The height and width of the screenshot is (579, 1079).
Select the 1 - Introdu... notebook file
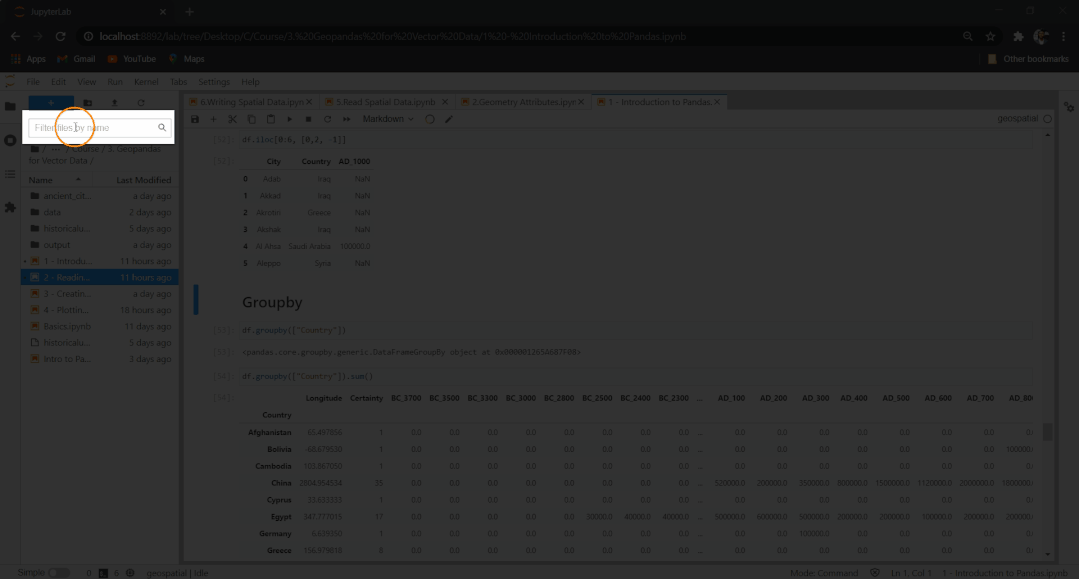[100, 261]
